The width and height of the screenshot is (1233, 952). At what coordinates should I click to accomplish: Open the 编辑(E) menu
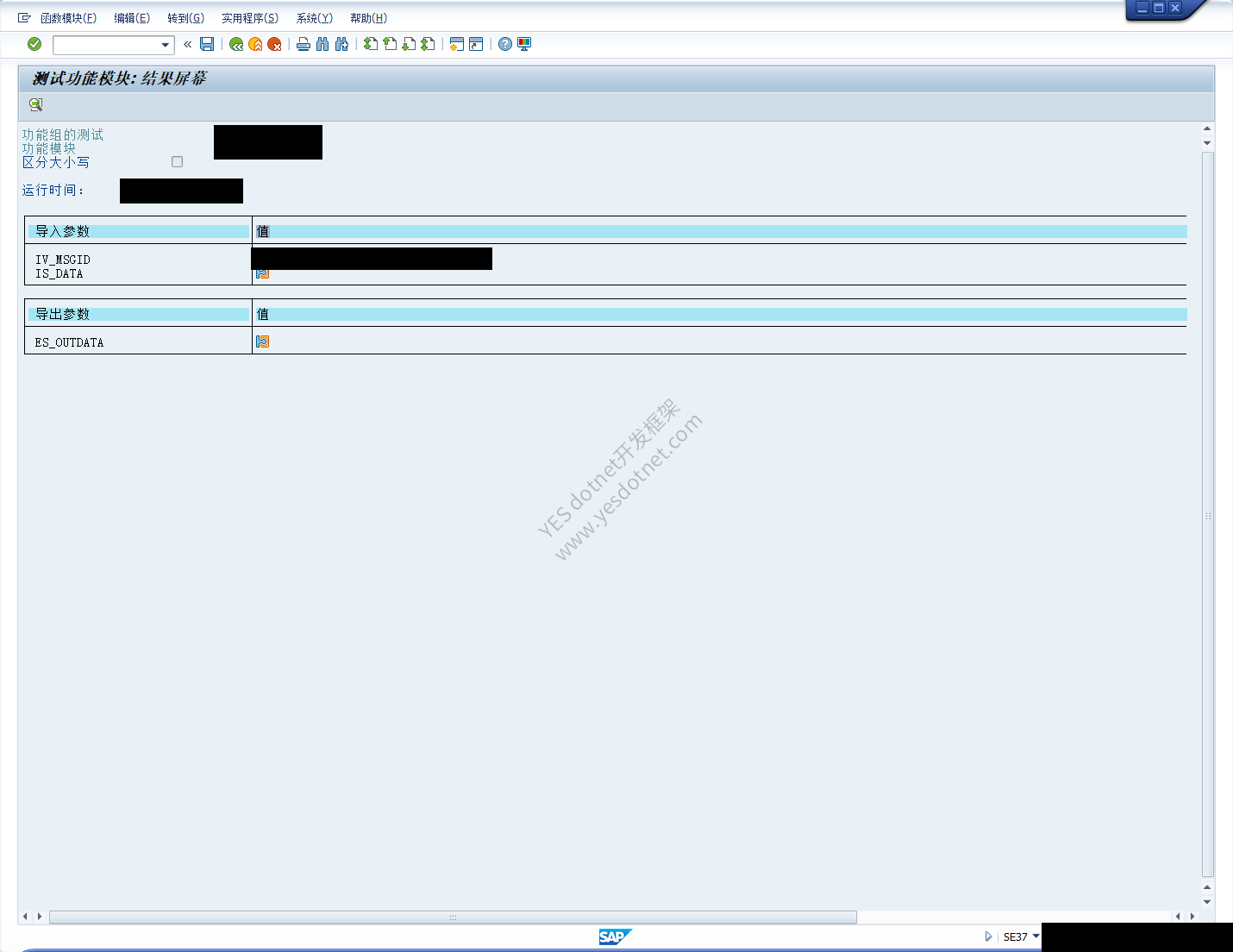tap(132, 18)
